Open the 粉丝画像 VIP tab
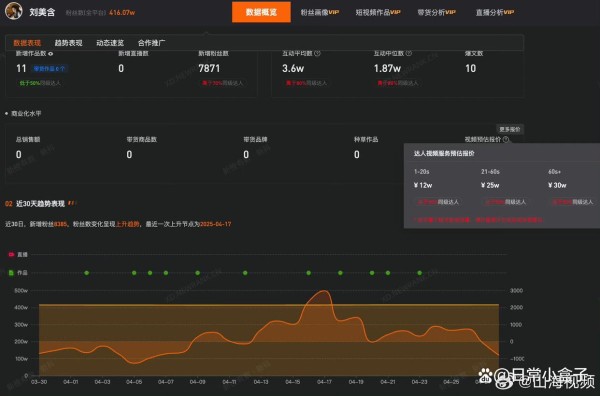600x396 pixels. (320, 12)
